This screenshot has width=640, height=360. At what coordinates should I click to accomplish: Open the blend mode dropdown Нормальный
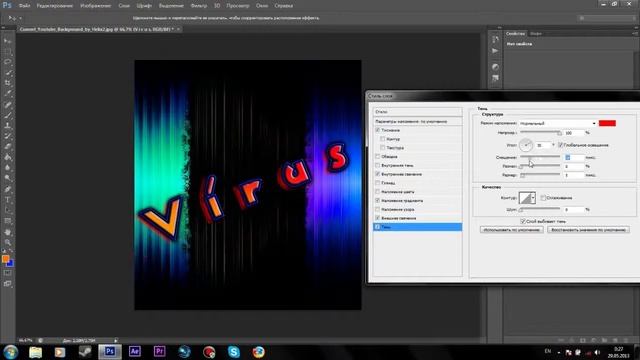click(558, 123)
